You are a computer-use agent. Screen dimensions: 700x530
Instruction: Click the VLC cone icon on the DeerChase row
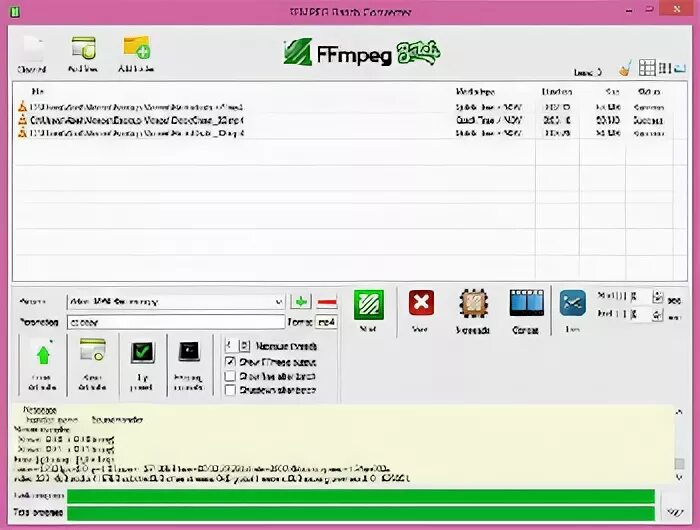(22, 120)
